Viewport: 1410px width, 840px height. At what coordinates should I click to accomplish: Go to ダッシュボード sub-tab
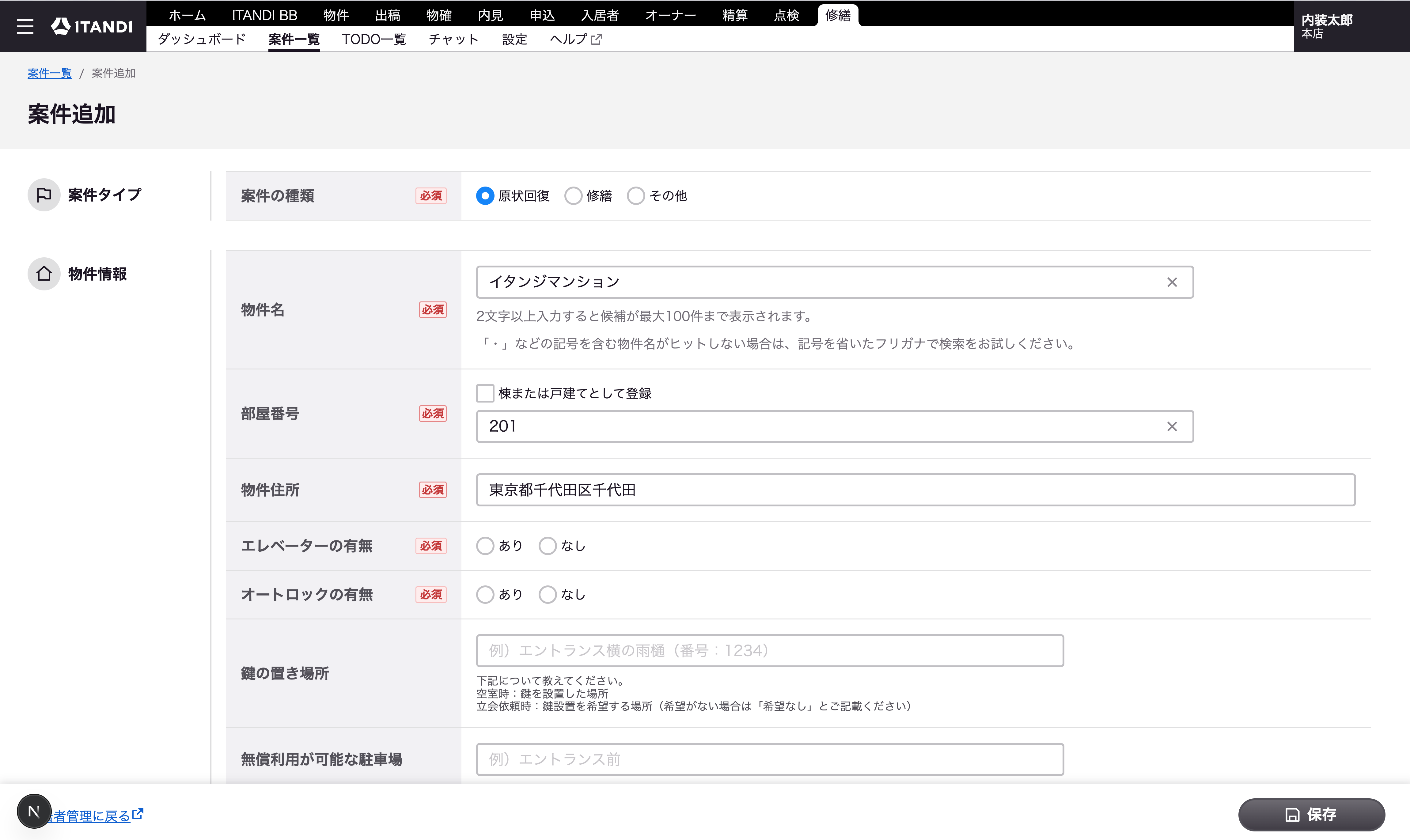pos(202,39)
